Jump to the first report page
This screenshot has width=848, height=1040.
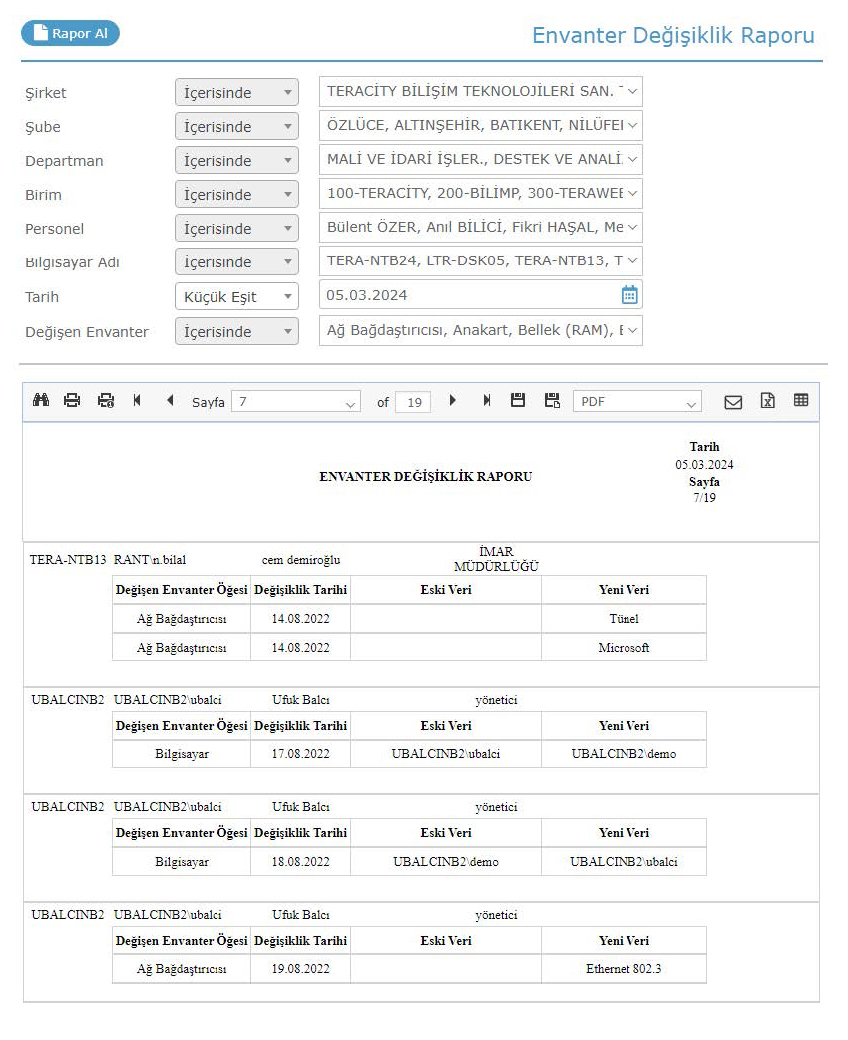137,400
